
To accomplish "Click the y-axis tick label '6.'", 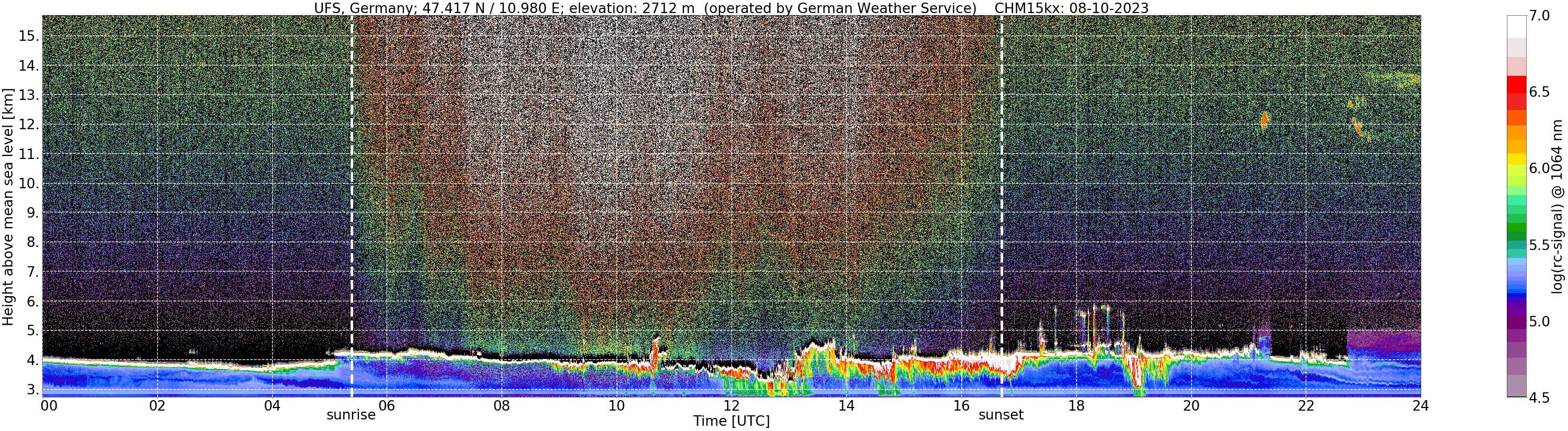I will [33, 302].
